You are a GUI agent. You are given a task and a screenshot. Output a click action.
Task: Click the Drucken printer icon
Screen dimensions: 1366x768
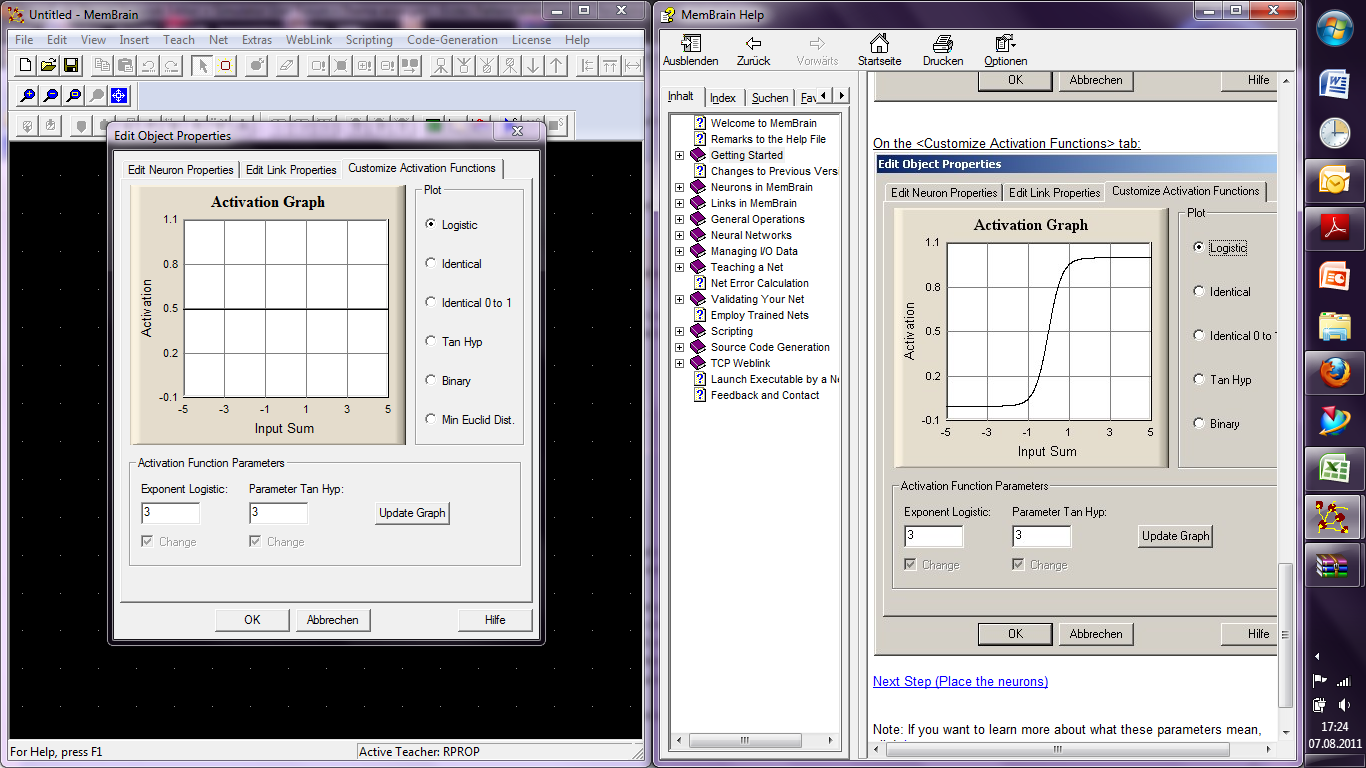(942, 50)
